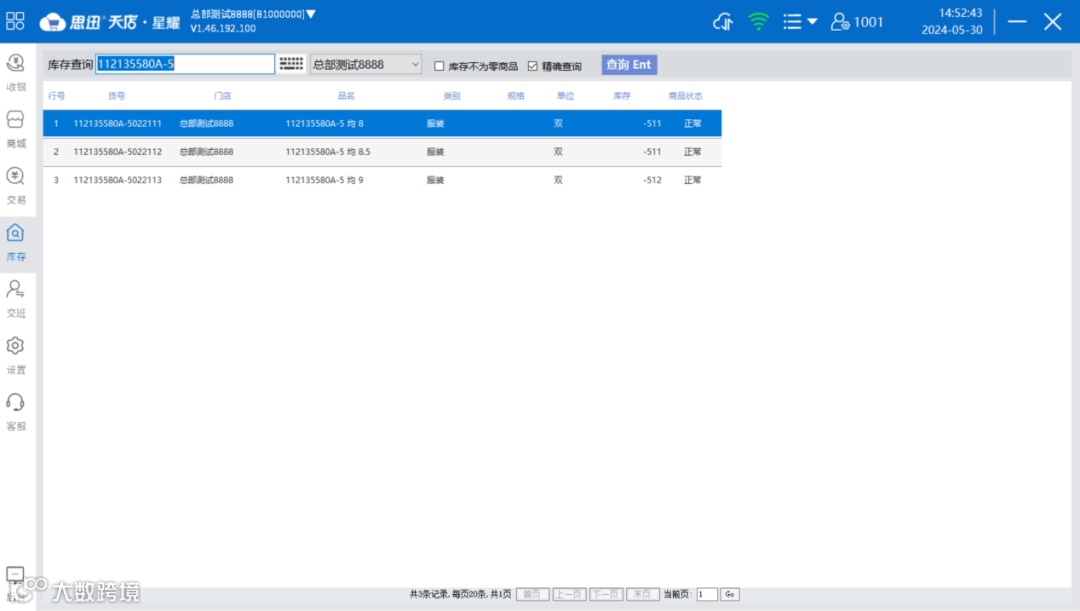The height and width of the screenshot is (611, 1080).
Task: Select row 112135580A-5022113
Action: pos(382,180)
